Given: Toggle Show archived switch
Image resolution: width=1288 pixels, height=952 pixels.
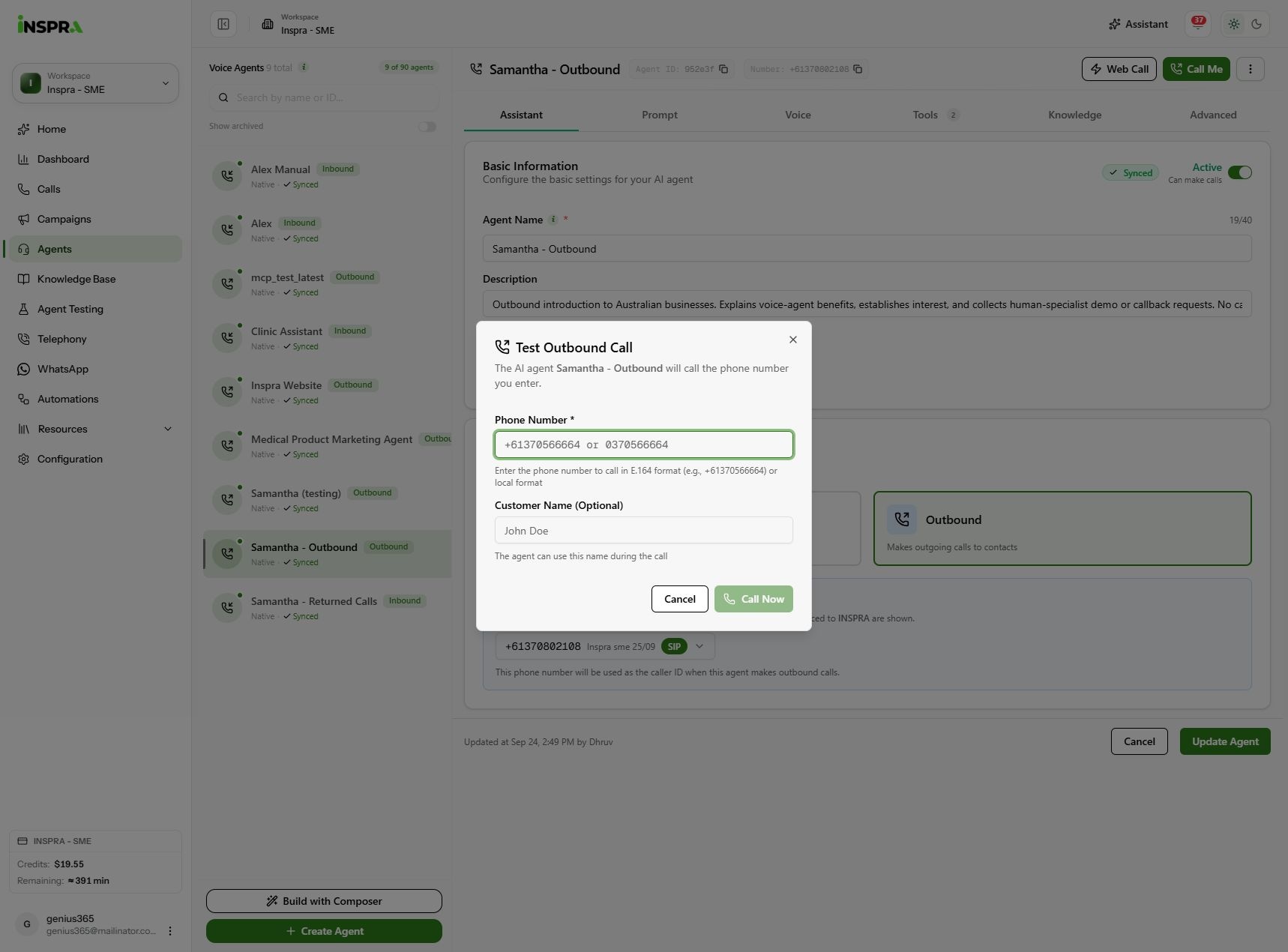Looking at the screenshot, I should pos(427,127).
